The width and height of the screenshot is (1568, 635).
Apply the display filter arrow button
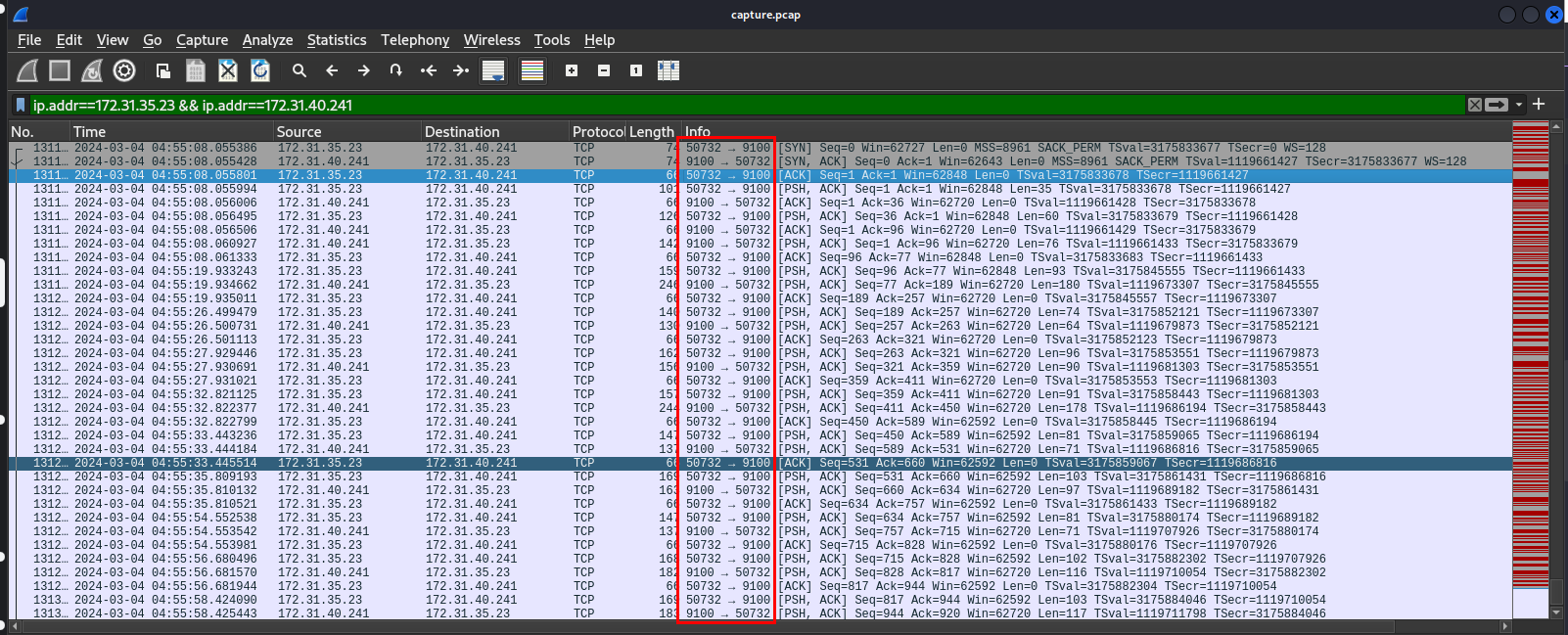[x=1497, y=105]
